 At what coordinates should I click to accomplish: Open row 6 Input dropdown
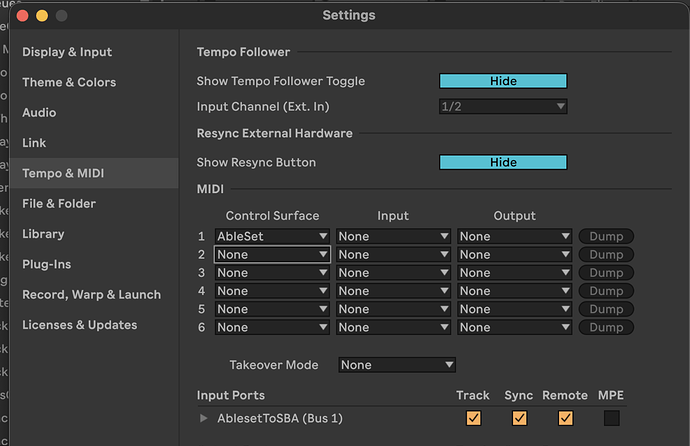(393, 327)
